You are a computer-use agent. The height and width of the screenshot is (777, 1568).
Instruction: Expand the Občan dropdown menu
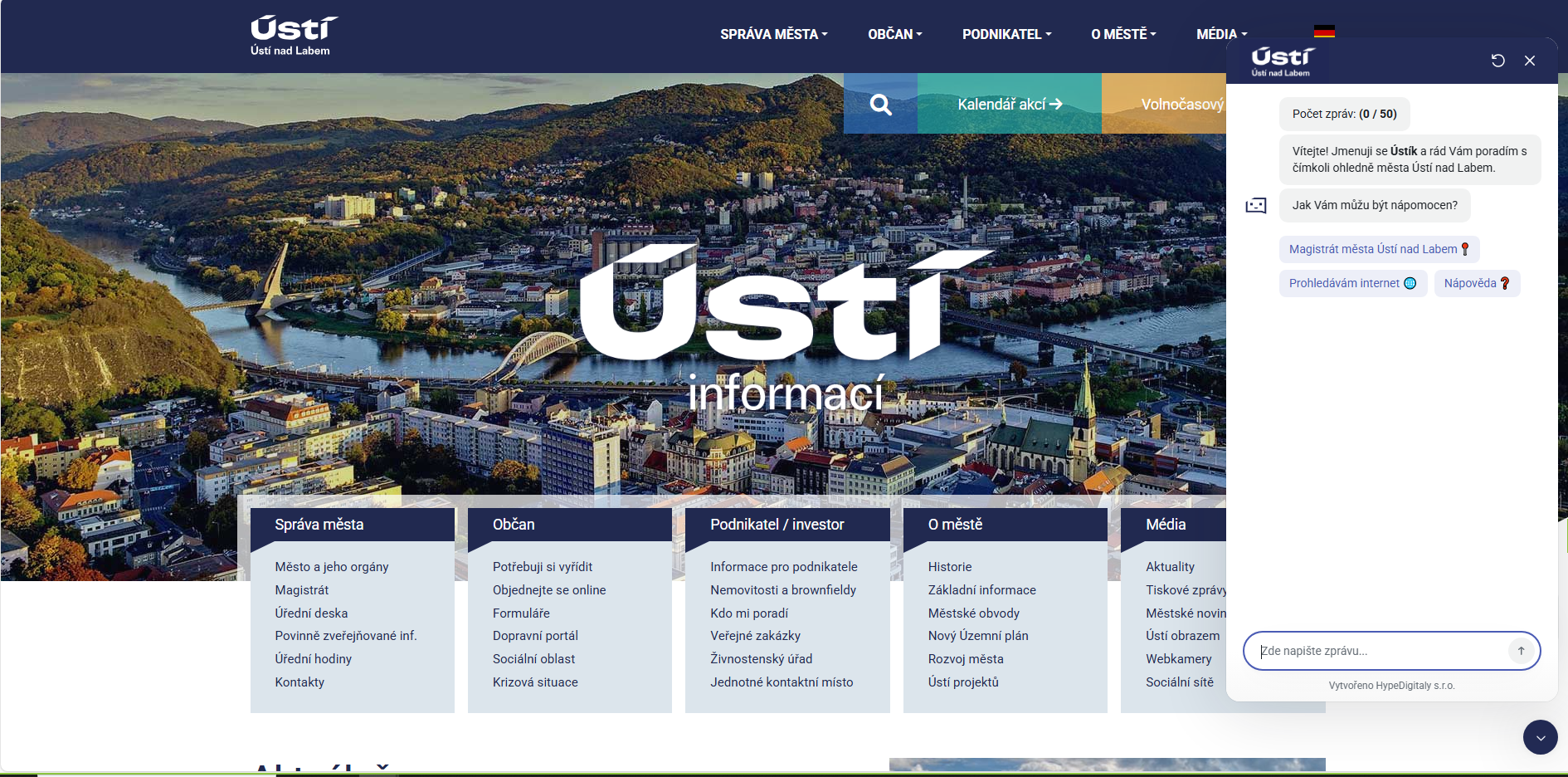click(894, 34)
